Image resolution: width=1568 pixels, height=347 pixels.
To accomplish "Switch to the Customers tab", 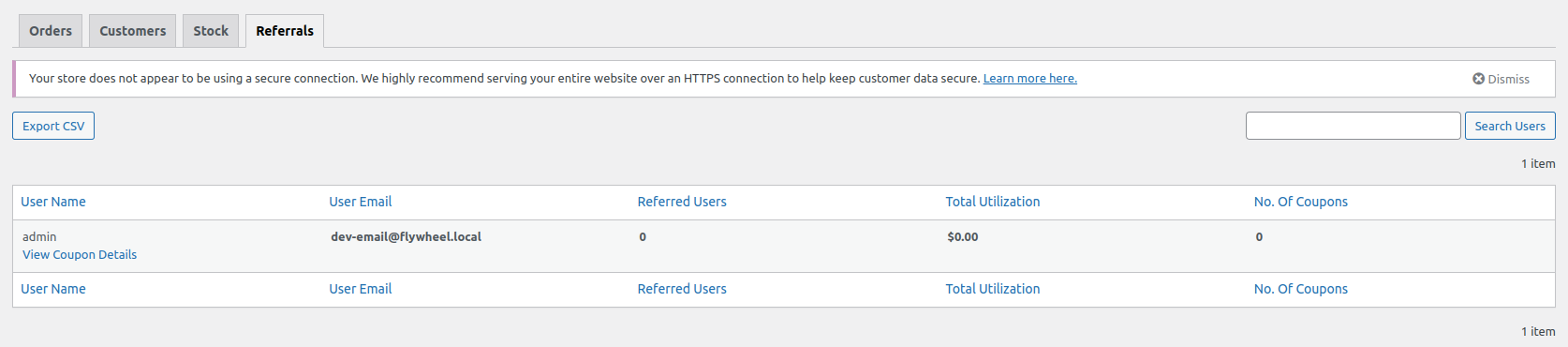I will click(x=133, y=31).
